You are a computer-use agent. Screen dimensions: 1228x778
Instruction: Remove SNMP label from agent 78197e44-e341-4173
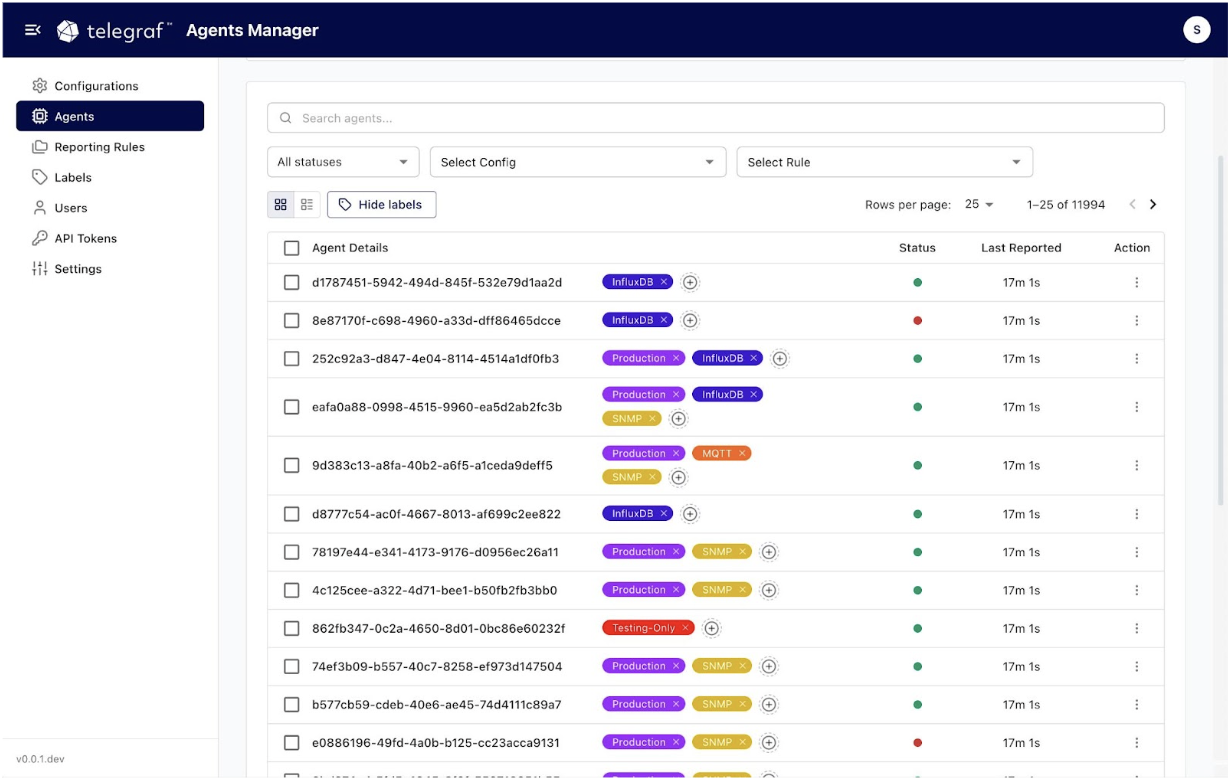pos(742,552)
